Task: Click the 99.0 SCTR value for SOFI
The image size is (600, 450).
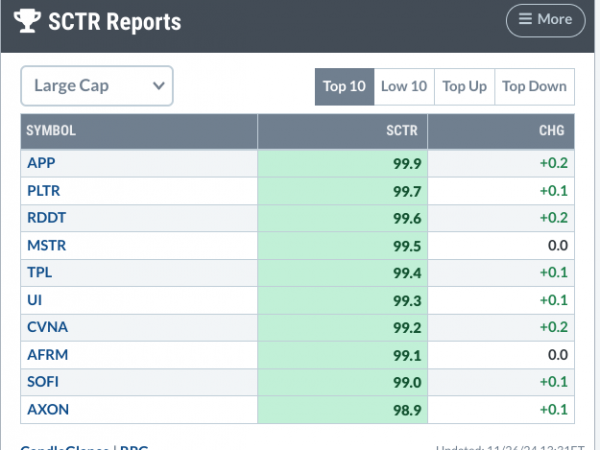Action: 407,383
